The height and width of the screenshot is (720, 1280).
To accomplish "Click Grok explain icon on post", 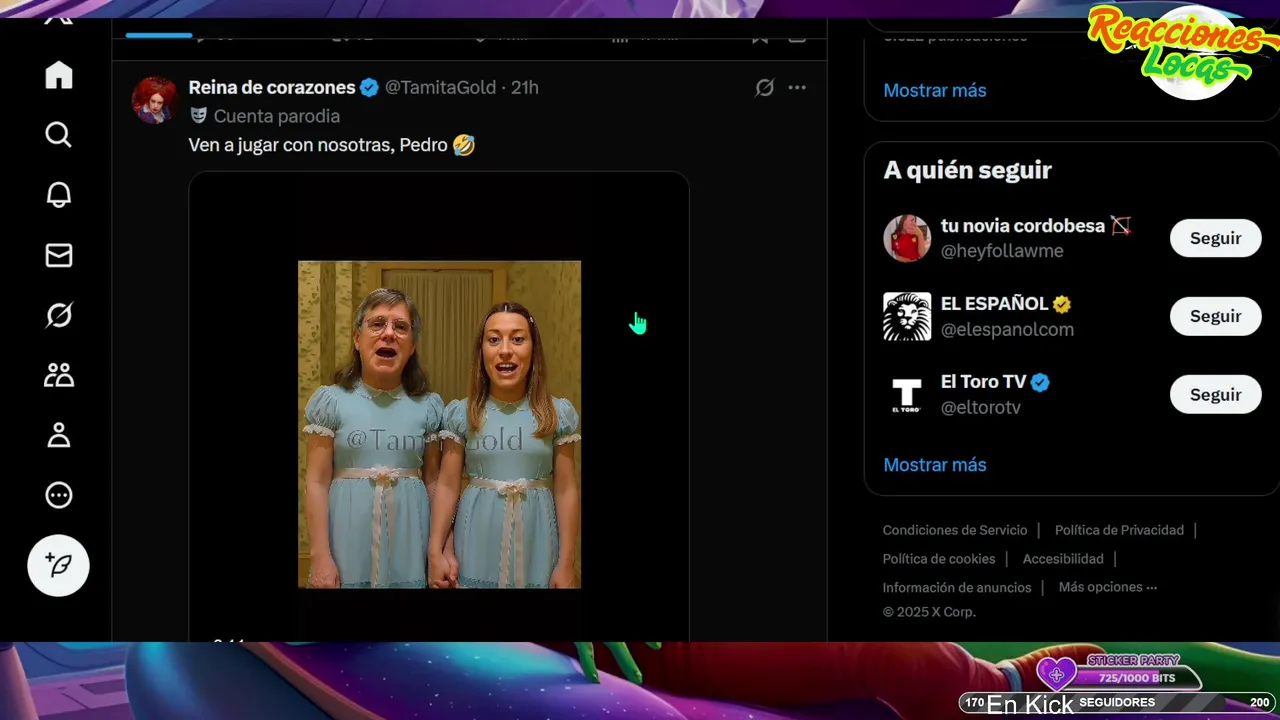I will [x=765, y=87].
